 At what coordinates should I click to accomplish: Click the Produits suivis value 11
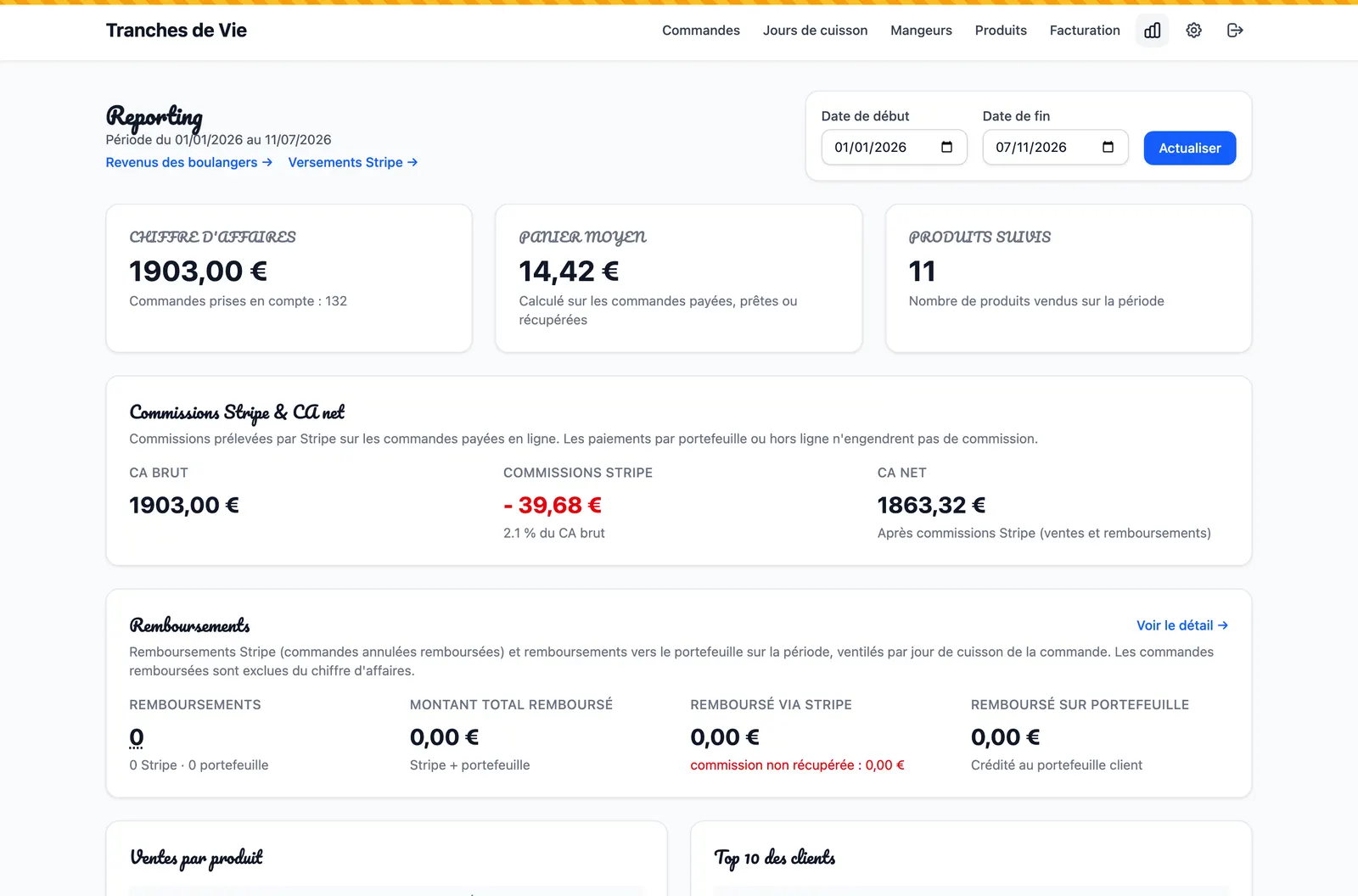pyautogui.click(x=923, y=272)
